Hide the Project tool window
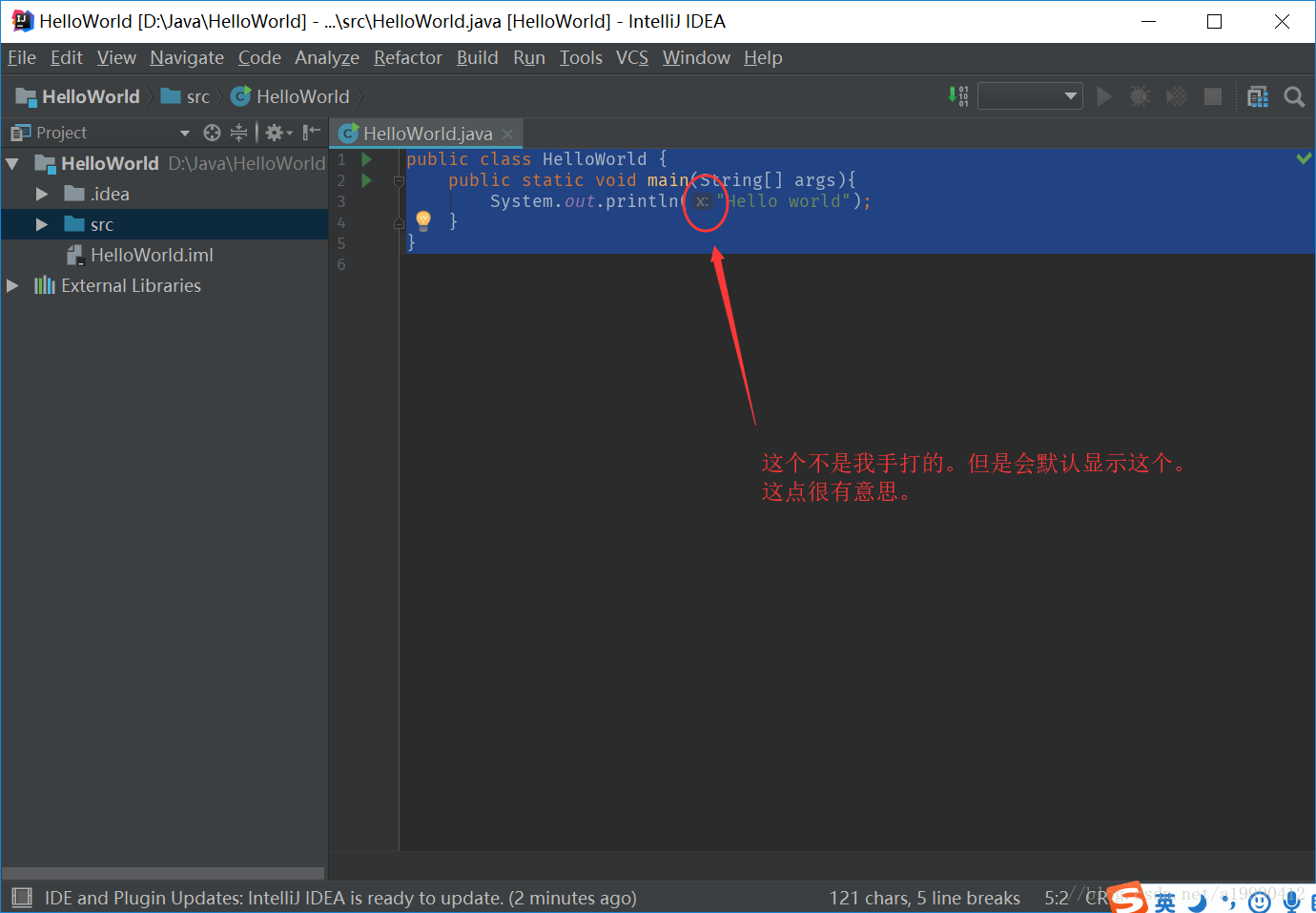The height and width of the screenshot is (913, 1316). tap(311, 133)
